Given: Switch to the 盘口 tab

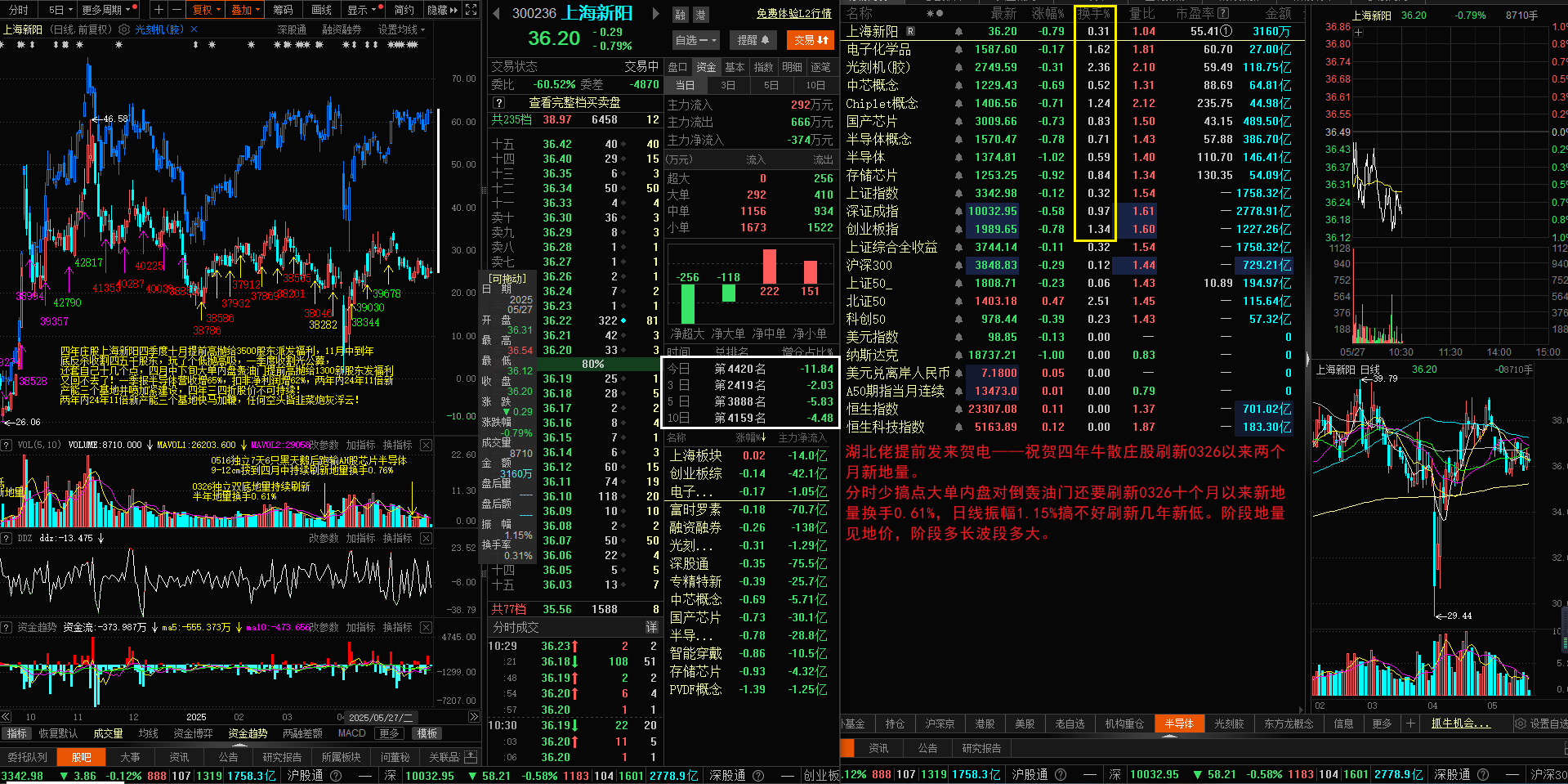Looking at the screenshot, I should click(x=677, y=67).
